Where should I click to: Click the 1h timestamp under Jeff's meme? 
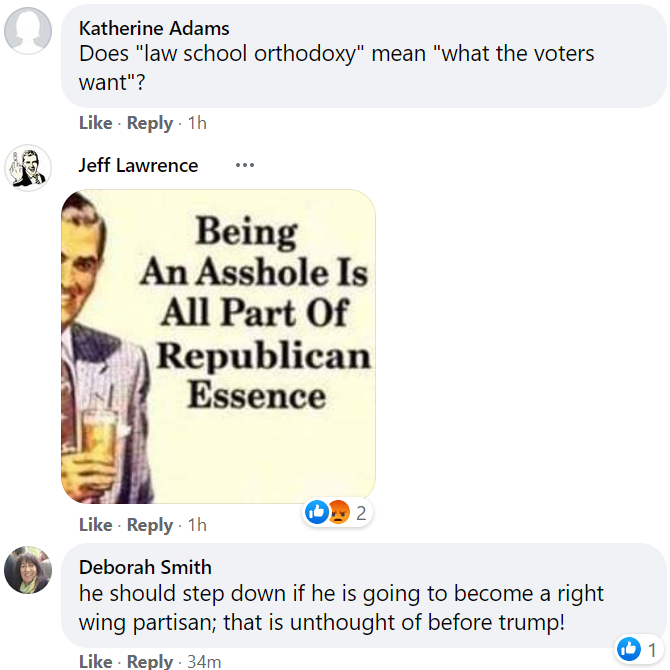coord(197,525)
